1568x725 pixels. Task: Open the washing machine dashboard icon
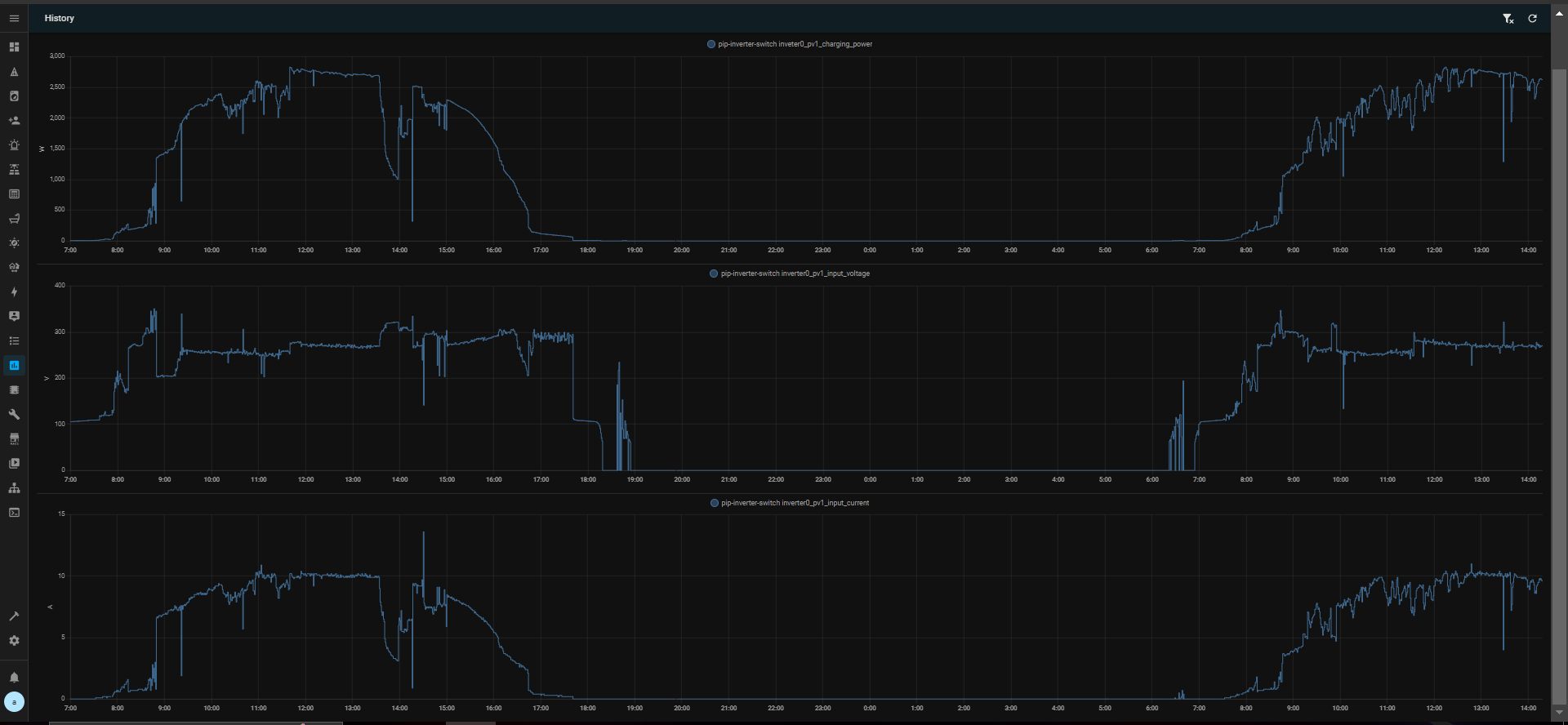[14, 96]
